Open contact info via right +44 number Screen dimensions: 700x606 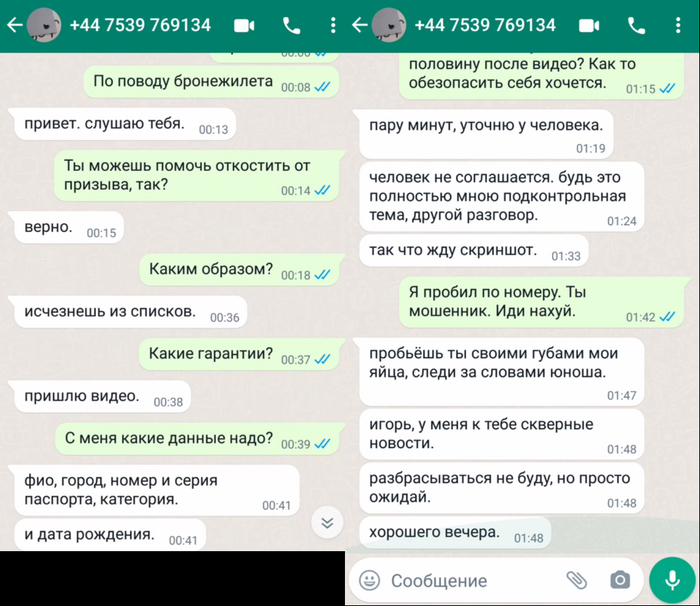point(485,25)
